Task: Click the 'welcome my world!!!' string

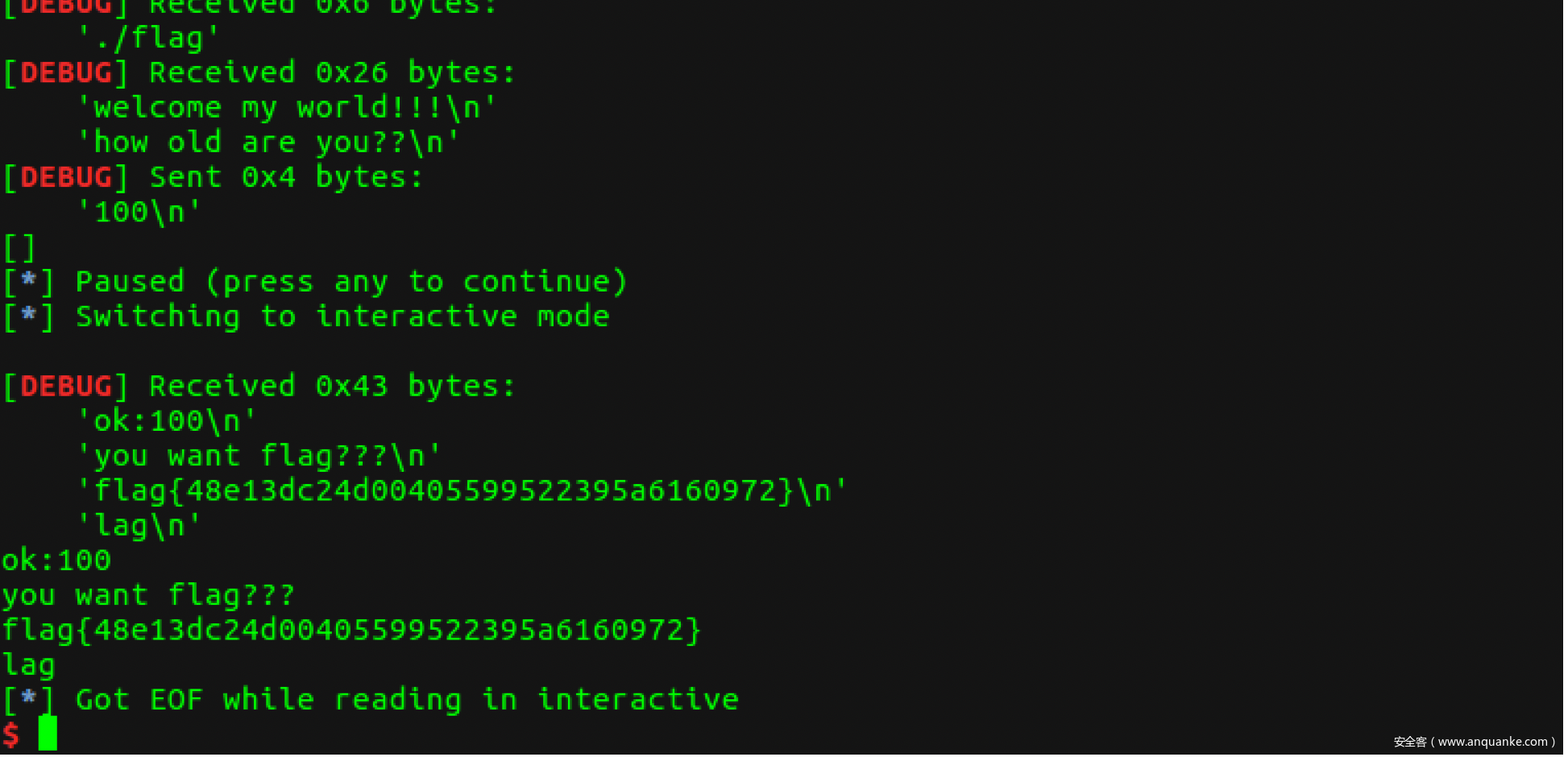Action: [x=287, y=108]
